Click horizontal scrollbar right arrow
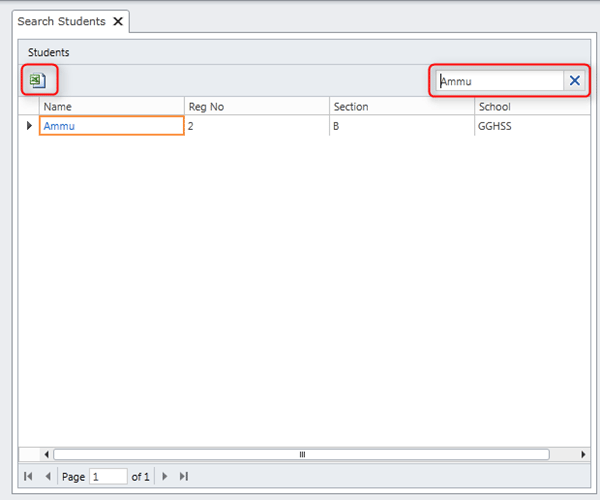Viewport: 600px width, 500px height. 583,454
